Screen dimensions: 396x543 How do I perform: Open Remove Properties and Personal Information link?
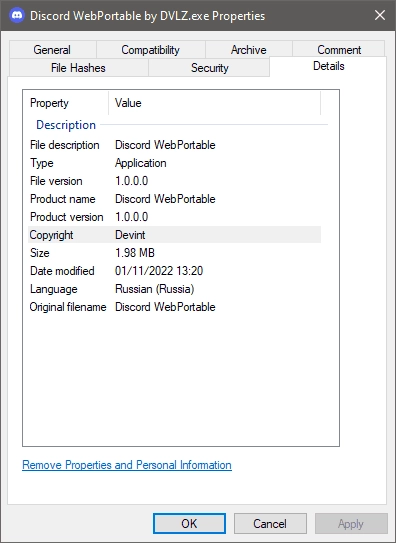coord(127,465)
